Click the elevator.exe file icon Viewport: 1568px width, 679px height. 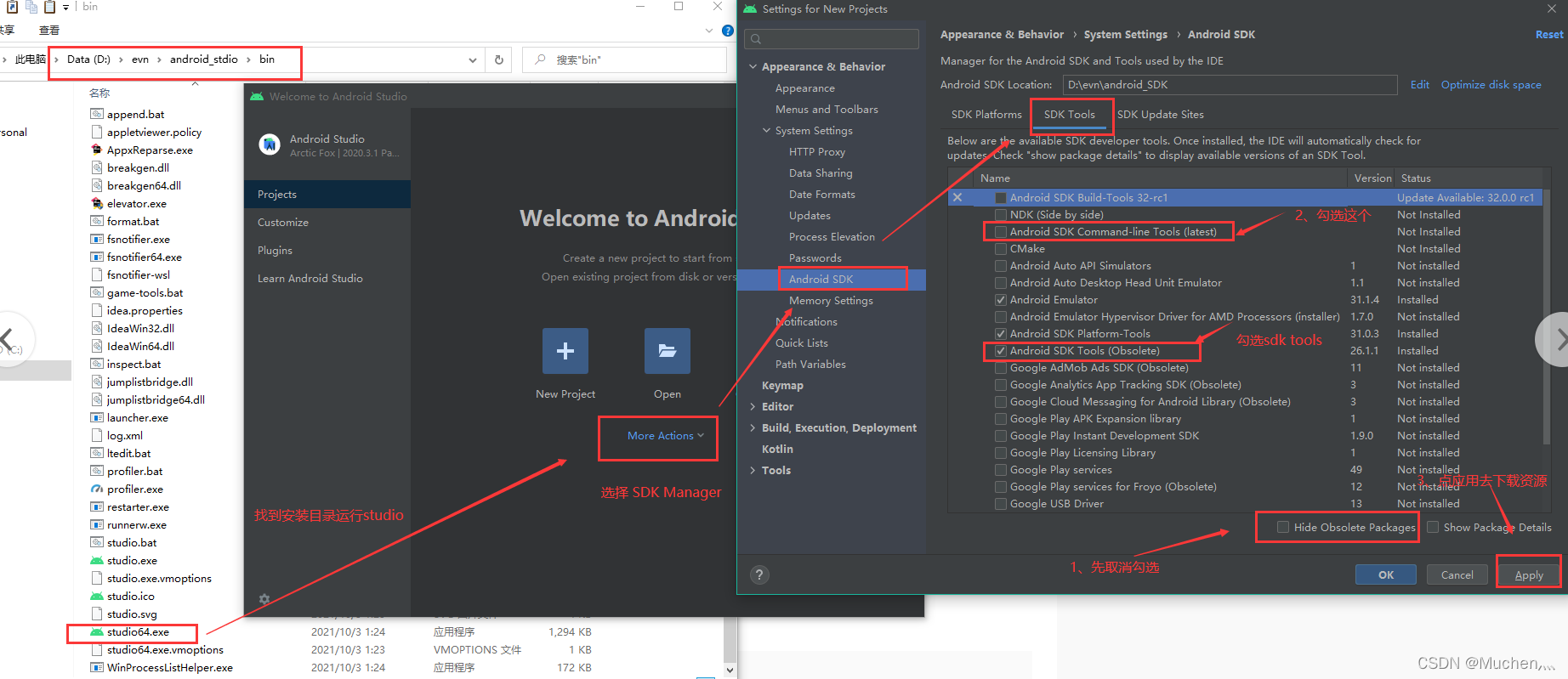coord(97,203)
